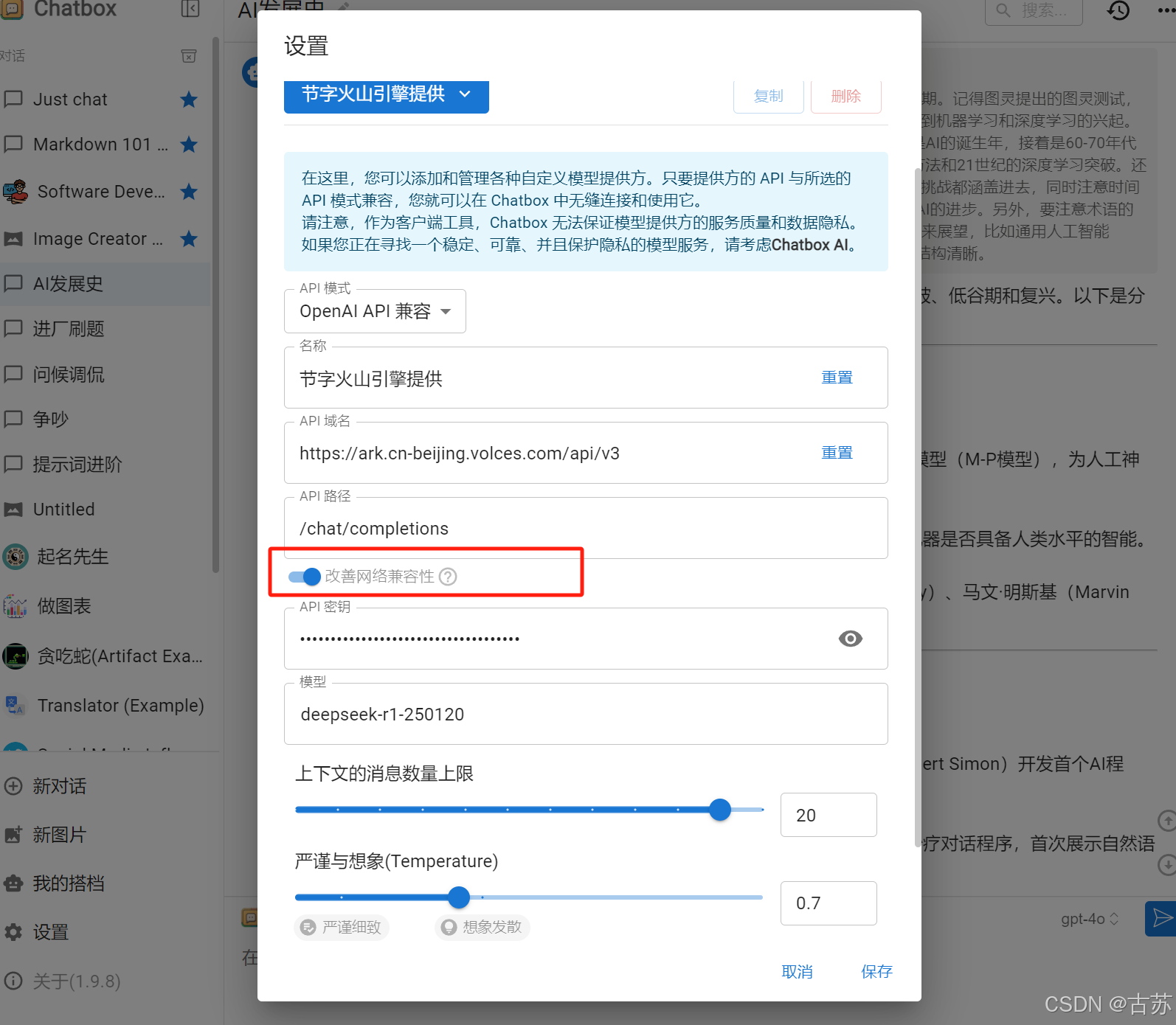Select 想象发散 temperature preset
Screen dimensions: 1176x1025
pyautogui.click(x=482, y=927)
